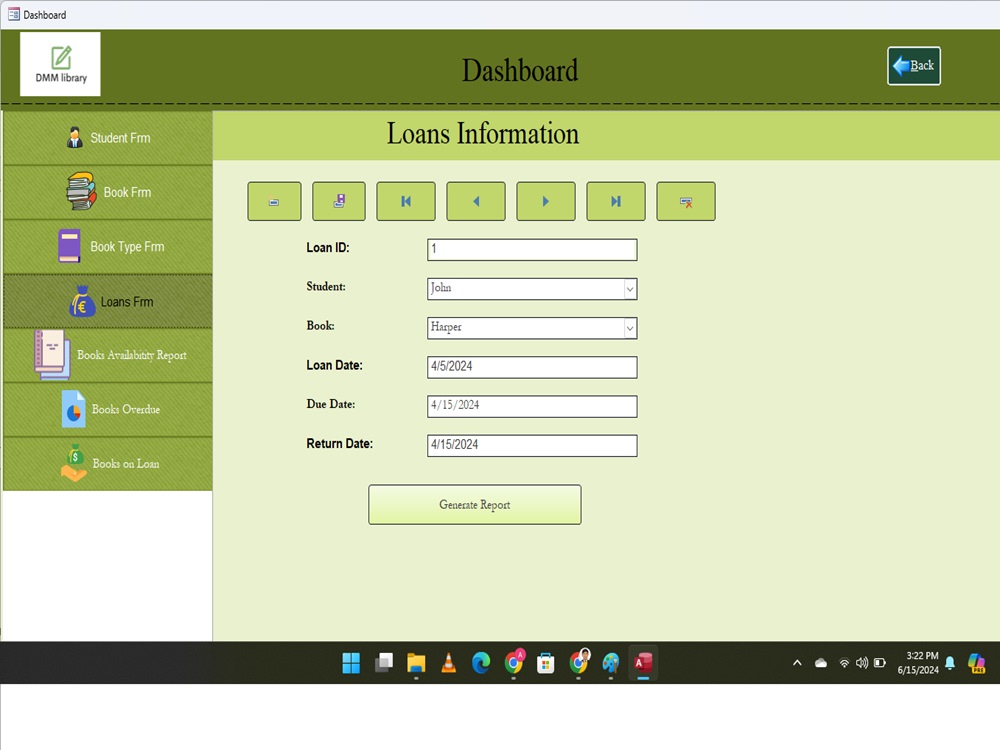Open the Wi-Fi network tray icon

[844, 663]
